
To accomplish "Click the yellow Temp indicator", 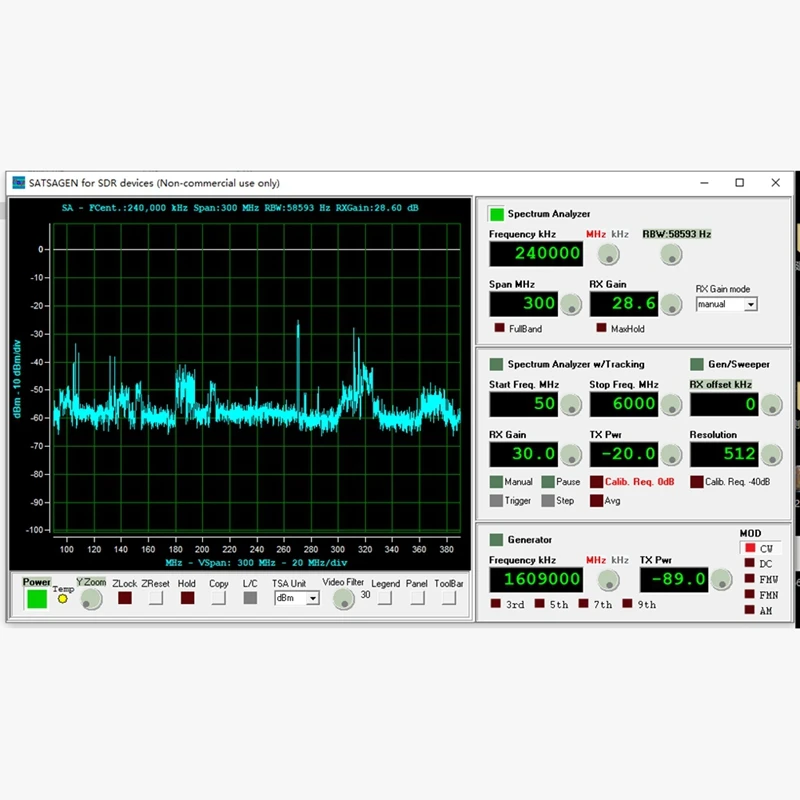I will point(62,599).
